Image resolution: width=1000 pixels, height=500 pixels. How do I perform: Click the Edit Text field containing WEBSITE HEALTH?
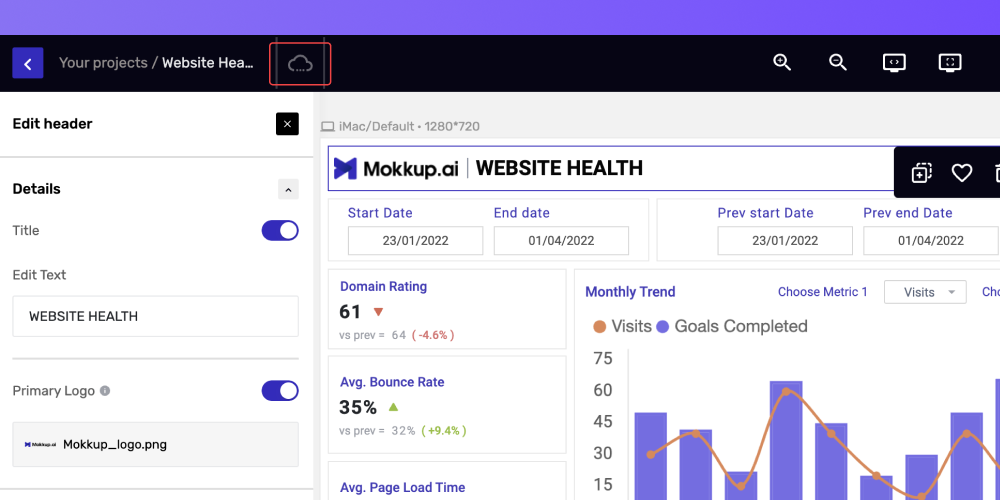156,316
